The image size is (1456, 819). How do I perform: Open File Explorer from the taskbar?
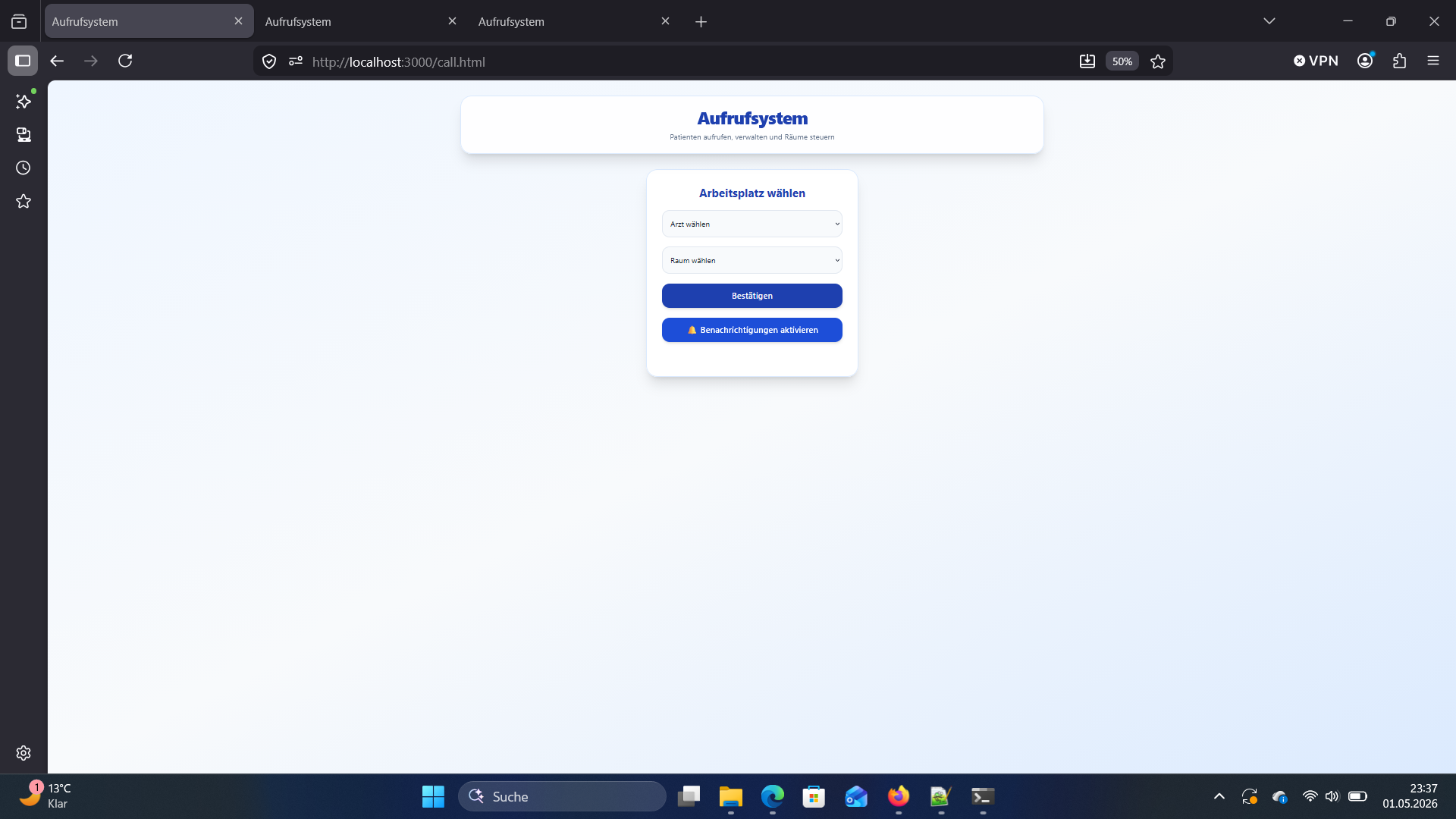[730, 796]
